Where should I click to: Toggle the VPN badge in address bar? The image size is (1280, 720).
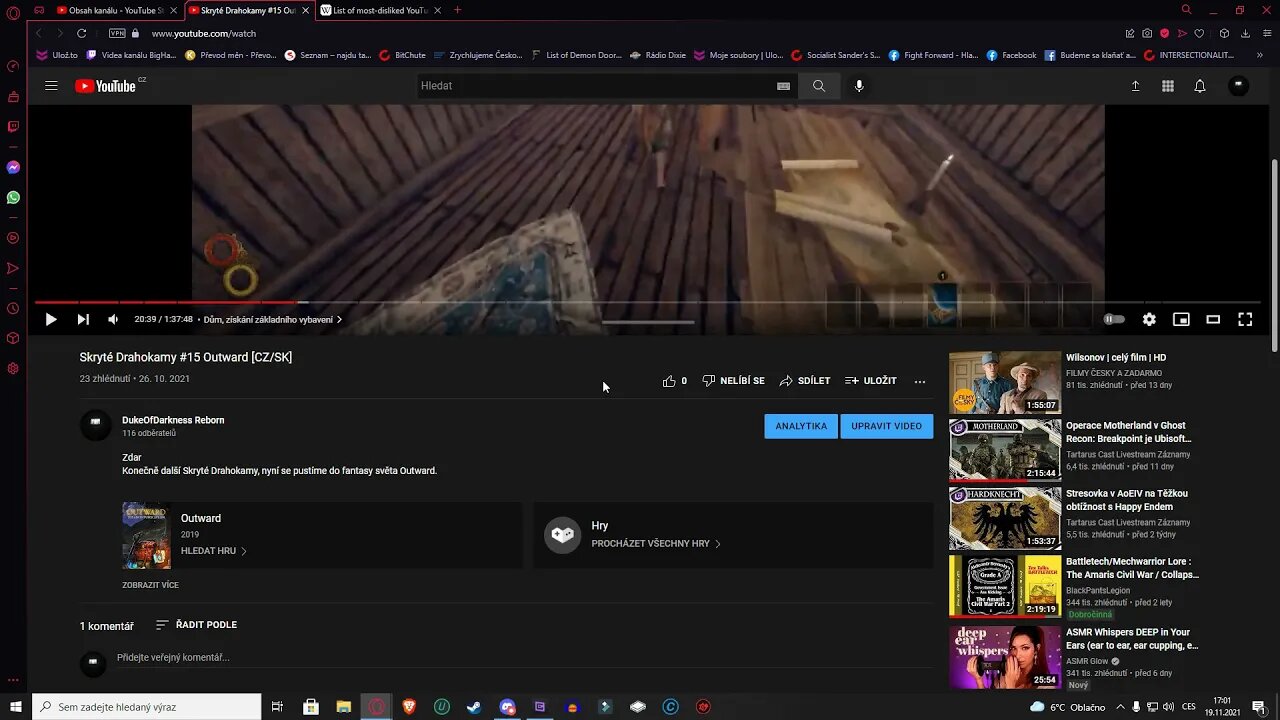[117, 33]
